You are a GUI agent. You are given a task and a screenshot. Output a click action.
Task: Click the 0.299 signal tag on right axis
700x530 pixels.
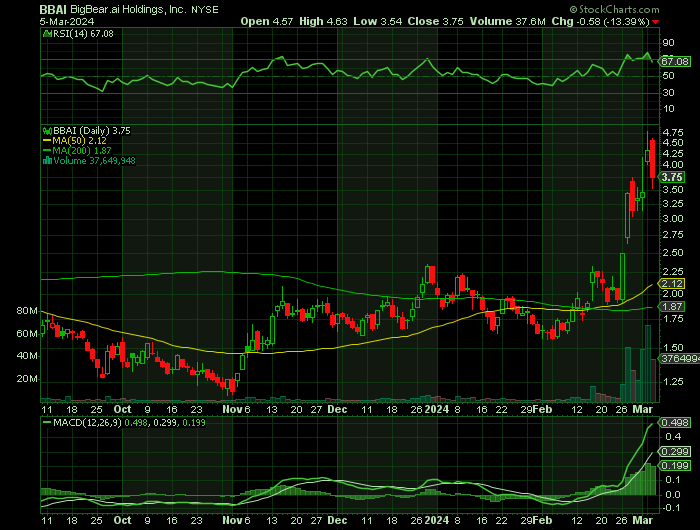pos(675,451)
